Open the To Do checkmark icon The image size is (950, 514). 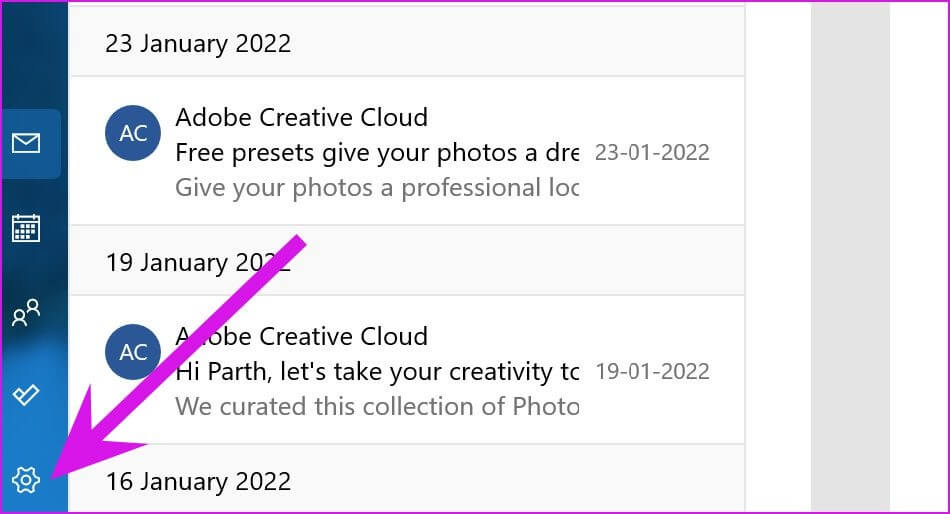[x=26, y=395]
